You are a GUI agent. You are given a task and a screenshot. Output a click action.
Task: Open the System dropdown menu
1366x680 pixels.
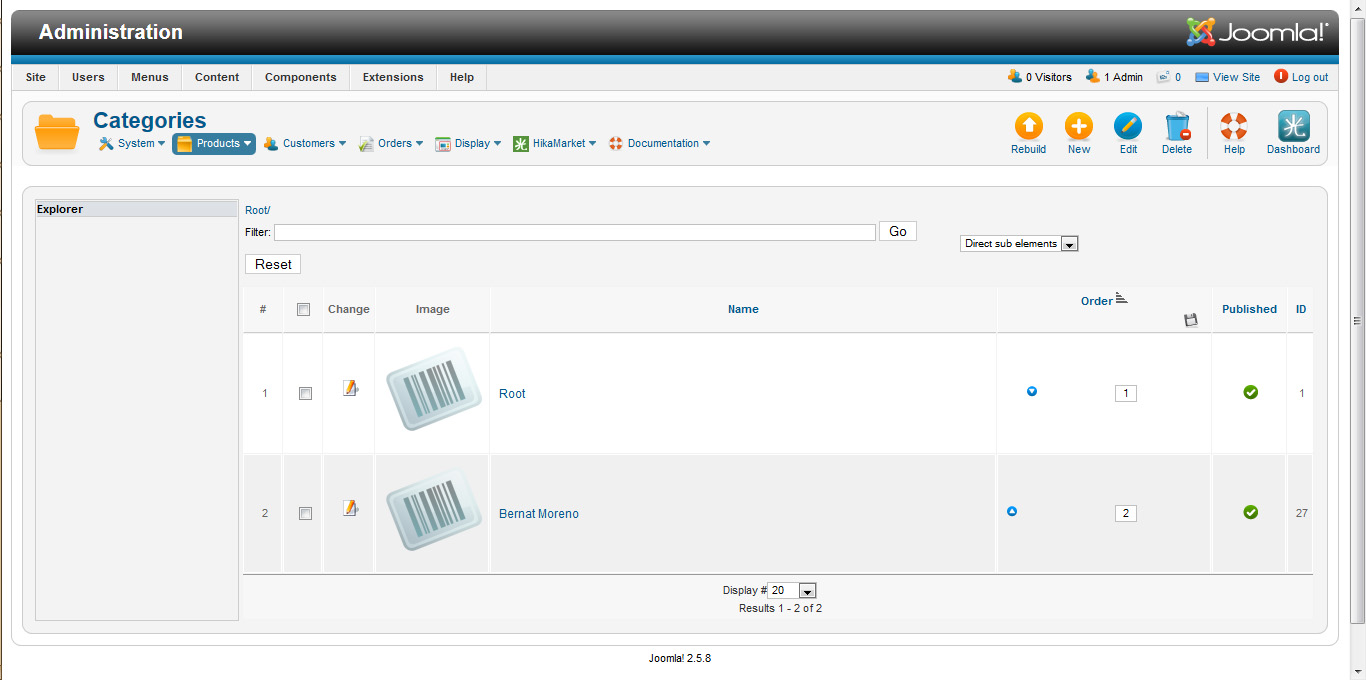(x=132, y=144)
